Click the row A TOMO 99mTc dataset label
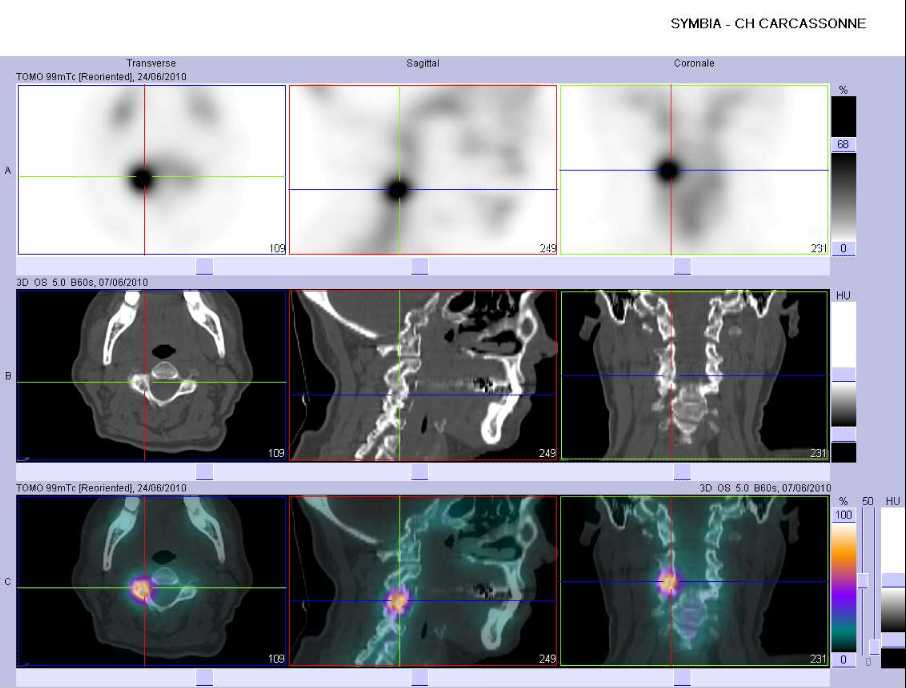This screenshot has width=906, height=688. [x=101, y=76]
